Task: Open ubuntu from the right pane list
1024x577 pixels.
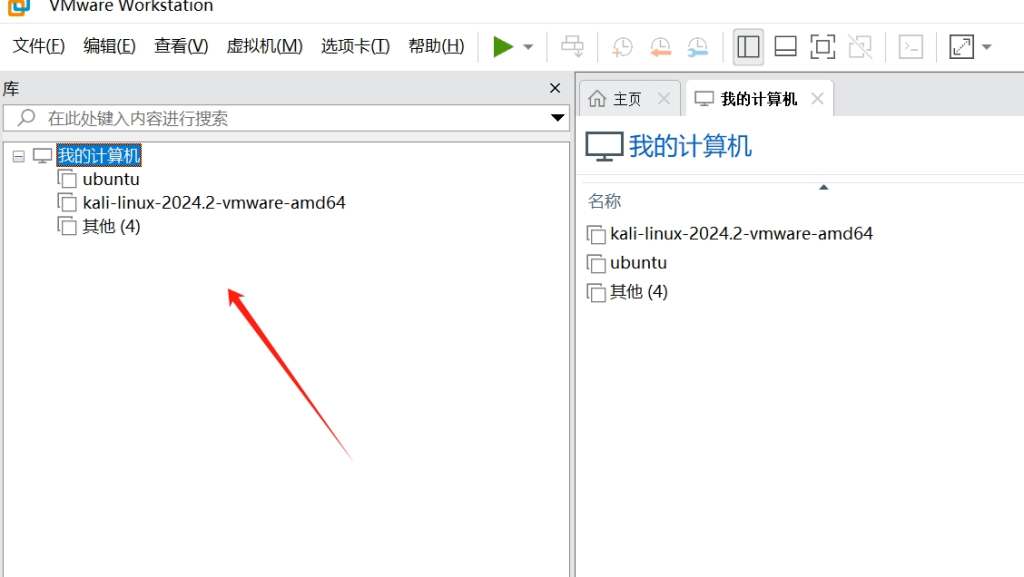Action: (x=638, y=262)
